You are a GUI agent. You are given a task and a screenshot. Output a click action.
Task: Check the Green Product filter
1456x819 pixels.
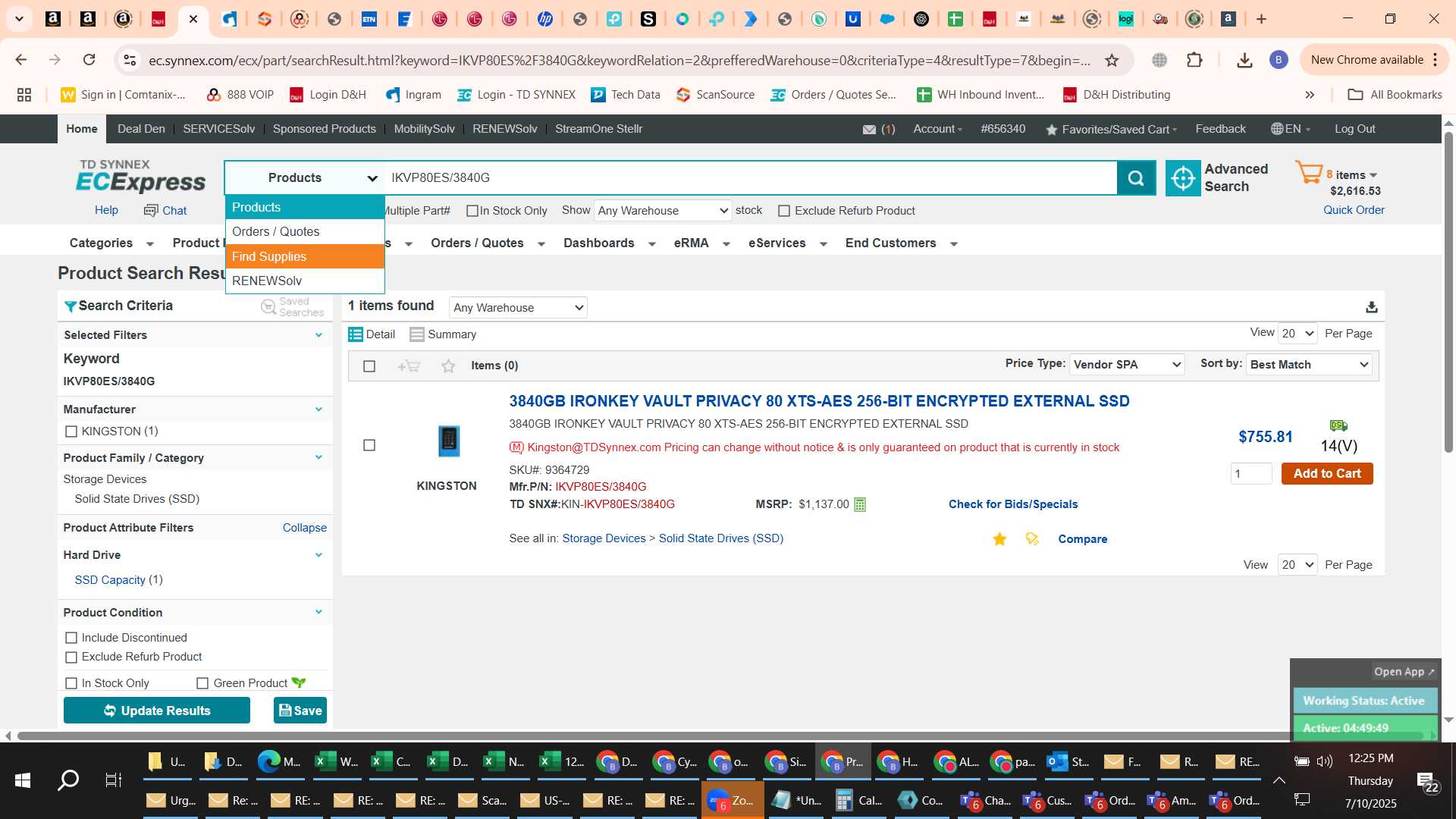coord(202,683)
